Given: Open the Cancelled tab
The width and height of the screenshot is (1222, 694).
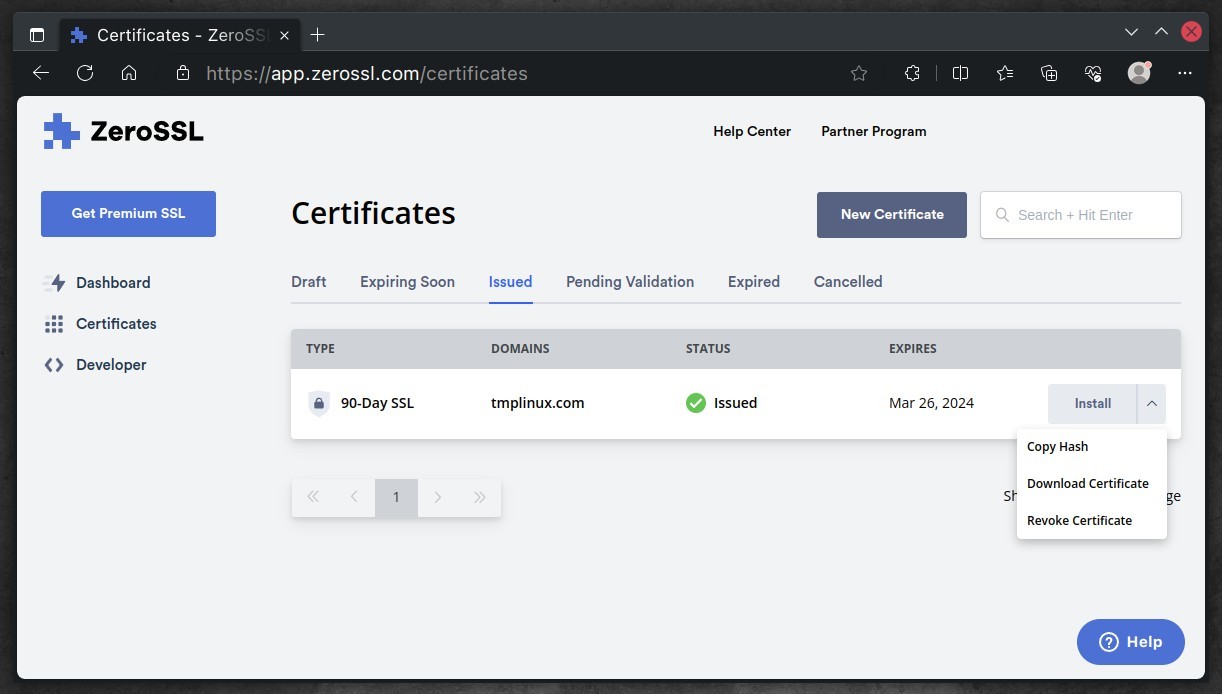Looking at the screenshot, I should point(848,282).
